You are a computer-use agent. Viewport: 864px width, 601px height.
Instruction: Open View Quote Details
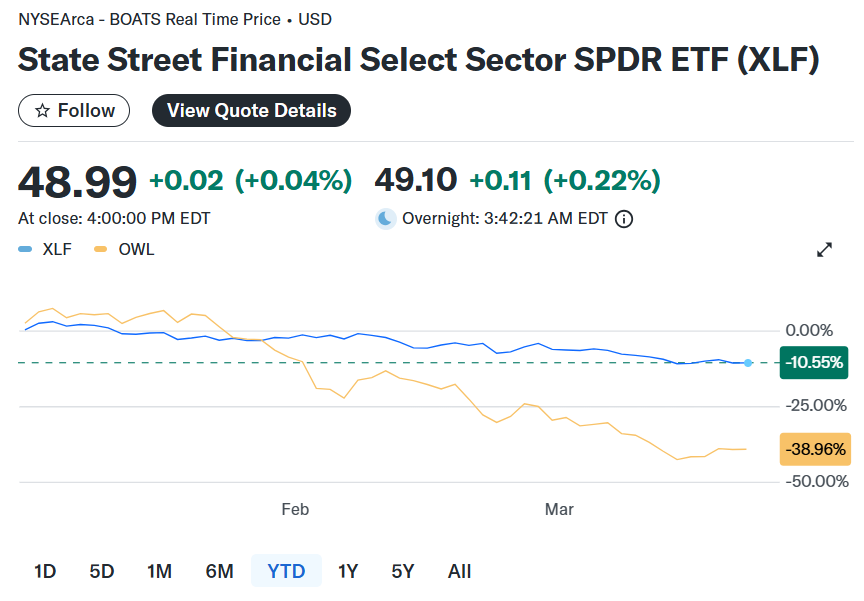(251, 111)
